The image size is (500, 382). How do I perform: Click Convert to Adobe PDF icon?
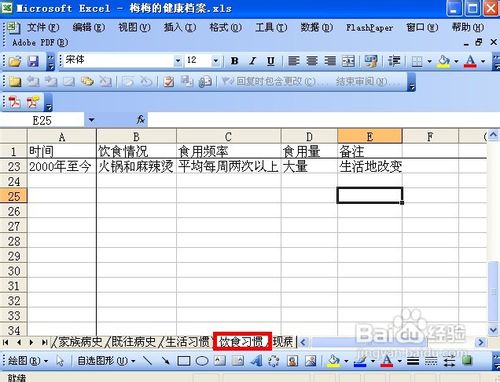click(14, 102)
